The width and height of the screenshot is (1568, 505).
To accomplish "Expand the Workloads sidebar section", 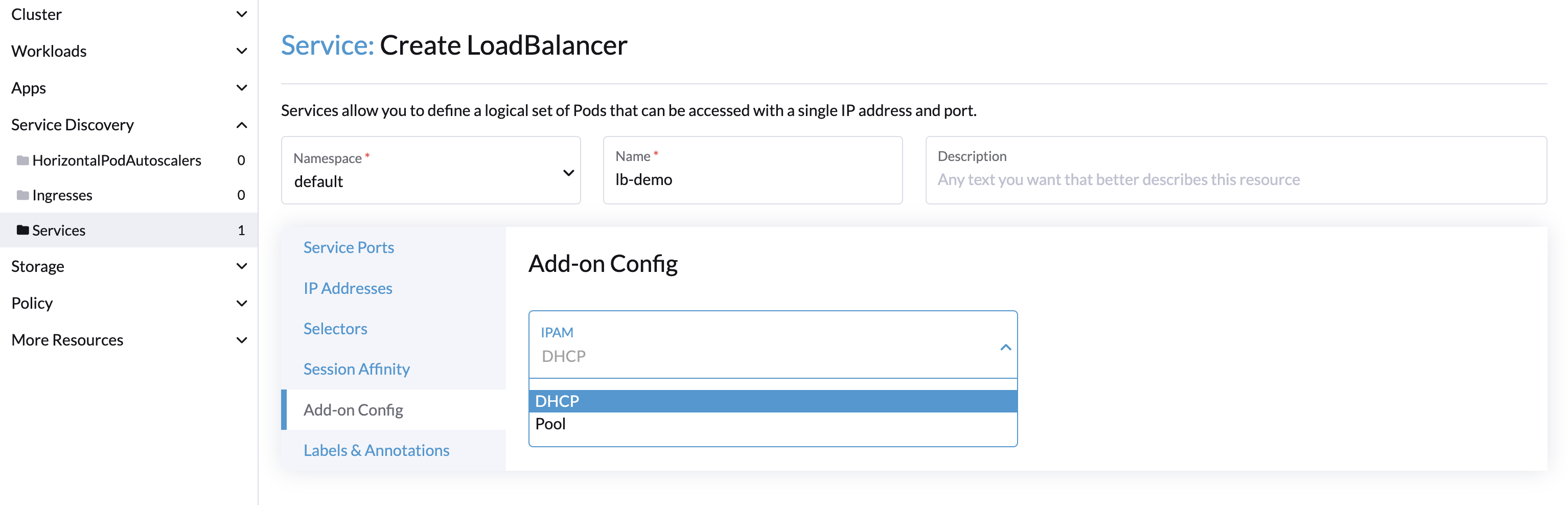I will click(241, 51).
